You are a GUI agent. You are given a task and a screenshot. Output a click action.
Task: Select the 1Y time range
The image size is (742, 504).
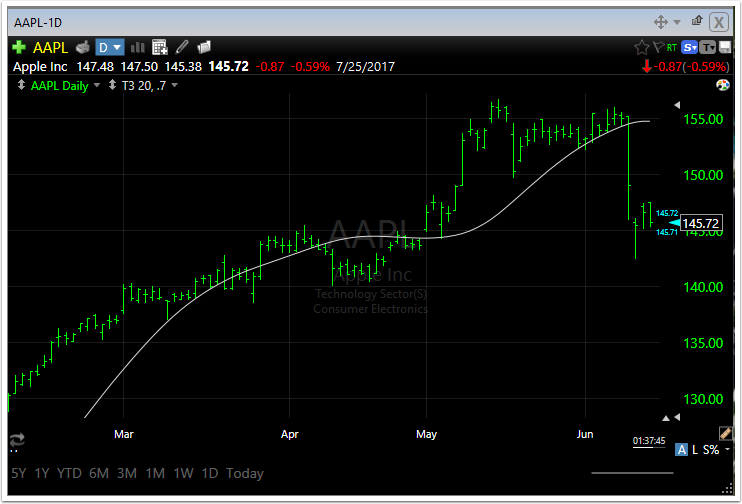pos(42,473)
